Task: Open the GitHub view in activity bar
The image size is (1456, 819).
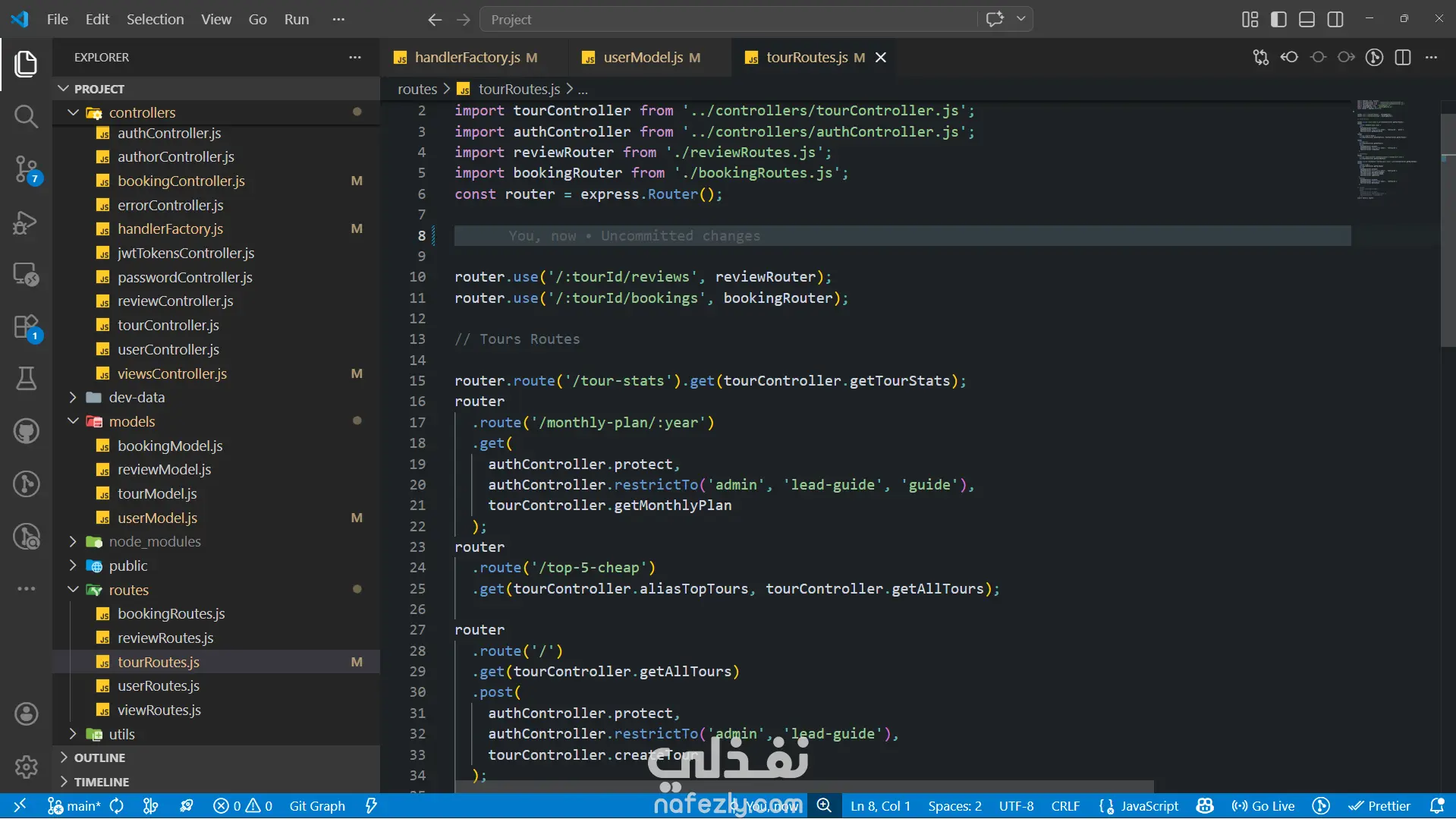Action: tap(26, 431)
